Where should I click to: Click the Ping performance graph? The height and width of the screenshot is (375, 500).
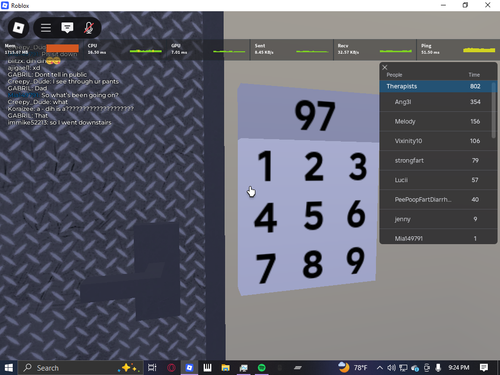coord(479,50)
